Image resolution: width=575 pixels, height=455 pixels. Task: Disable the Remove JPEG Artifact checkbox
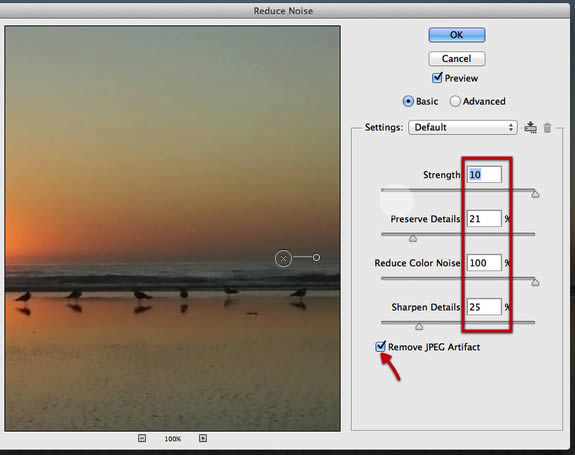[380, 346]
